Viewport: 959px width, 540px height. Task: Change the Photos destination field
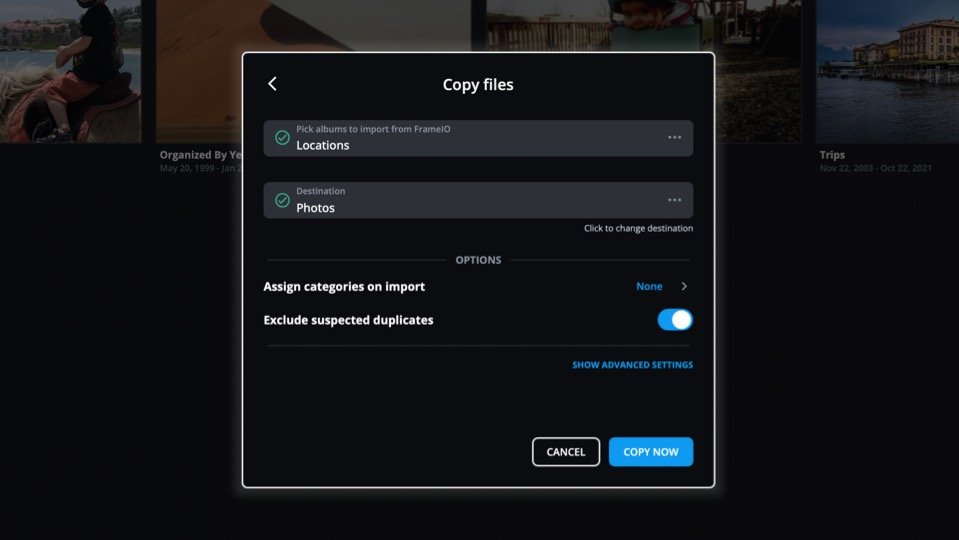478,200
